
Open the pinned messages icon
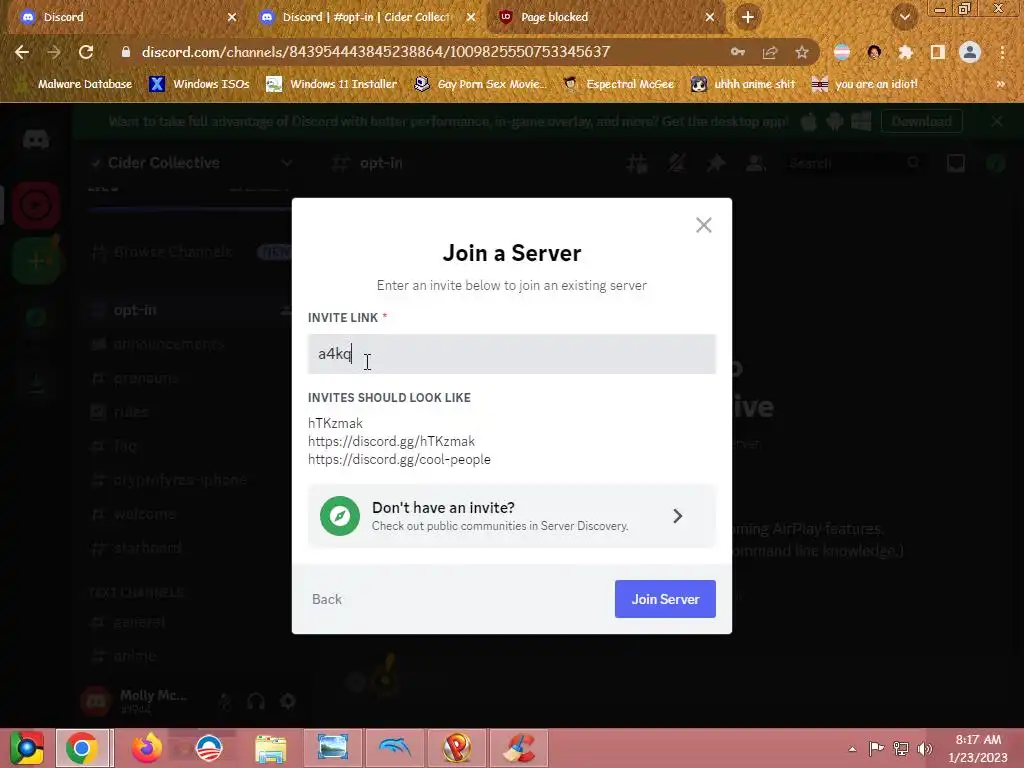716,163
